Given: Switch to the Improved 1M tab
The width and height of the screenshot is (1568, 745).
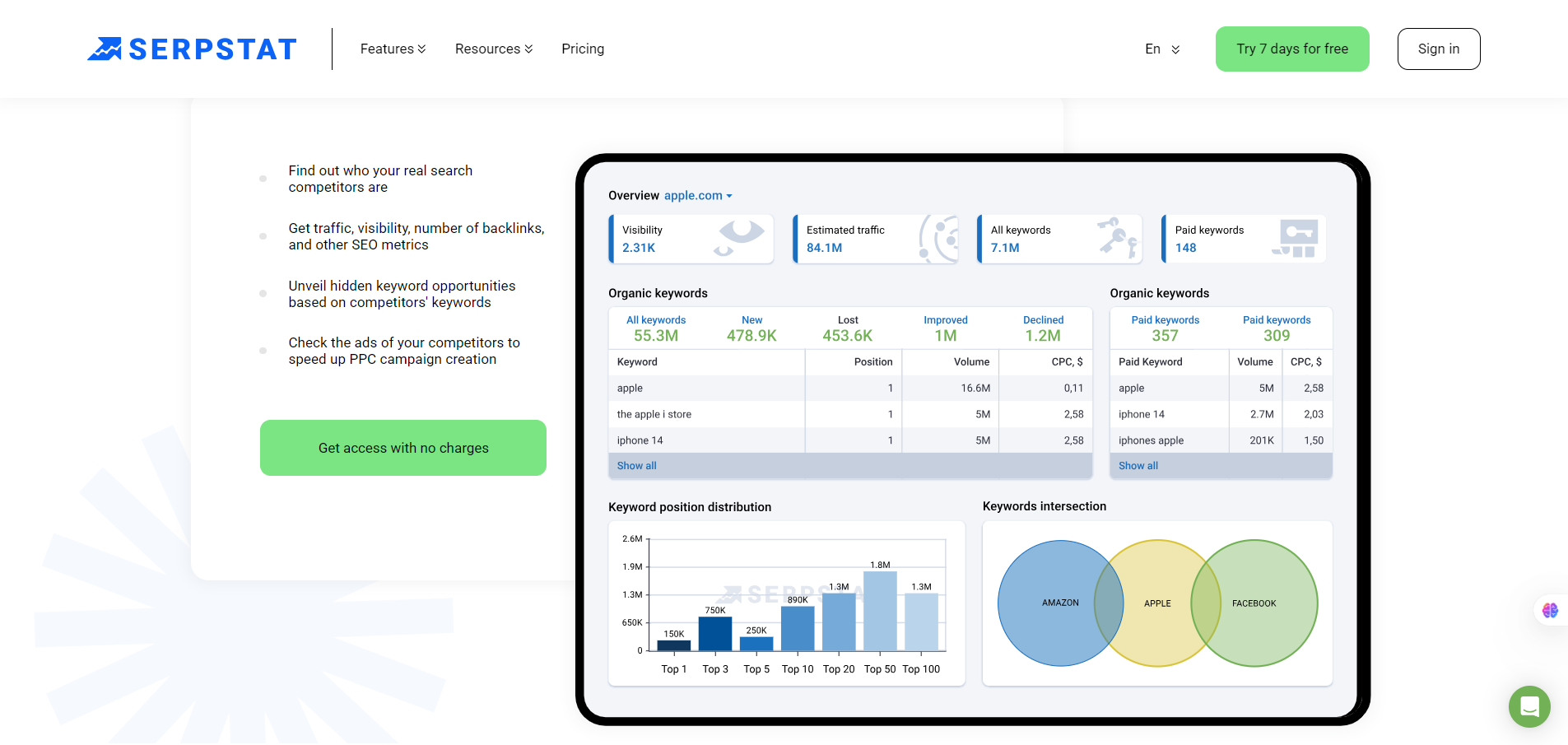Looking at the screenshot, I should (946, 328).
